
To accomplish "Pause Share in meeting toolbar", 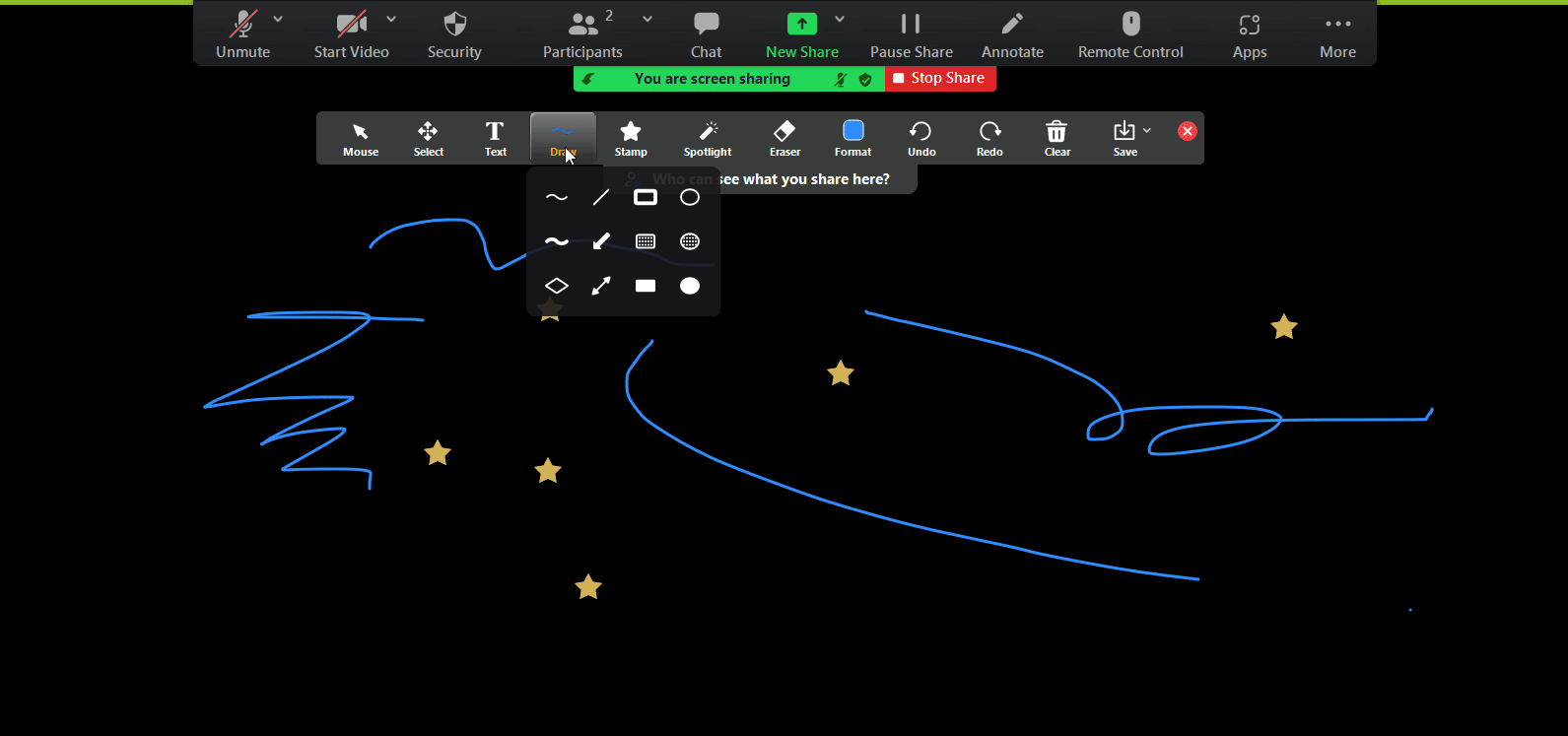I will (x=911, y=34).
